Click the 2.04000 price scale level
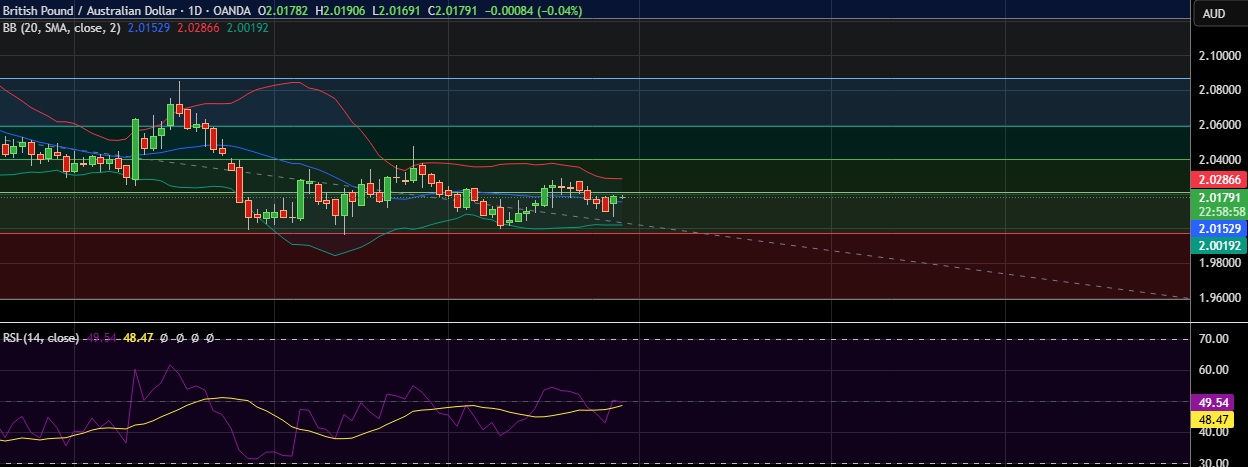Screen dimensions: 1248x467 coord(1219,159)
